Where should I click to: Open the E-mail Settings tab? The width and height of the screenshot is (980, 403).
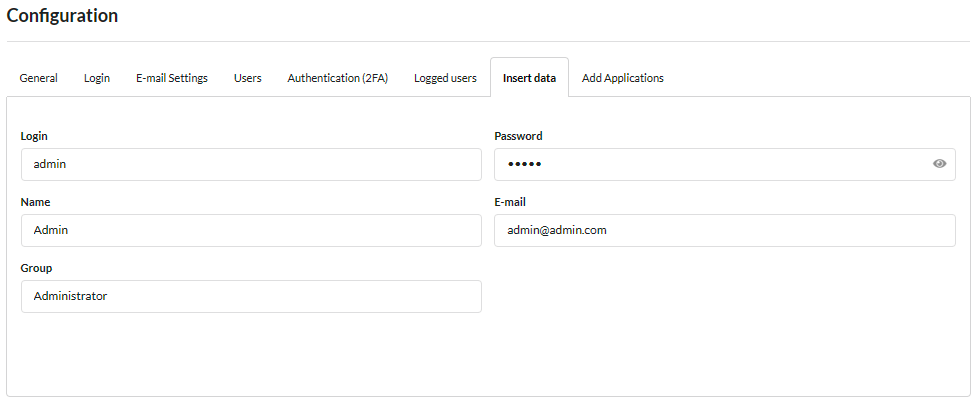(172, 78)
